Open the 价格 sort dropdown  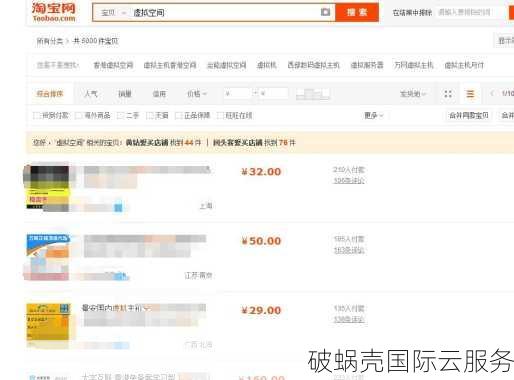click(x=197, y=94)
